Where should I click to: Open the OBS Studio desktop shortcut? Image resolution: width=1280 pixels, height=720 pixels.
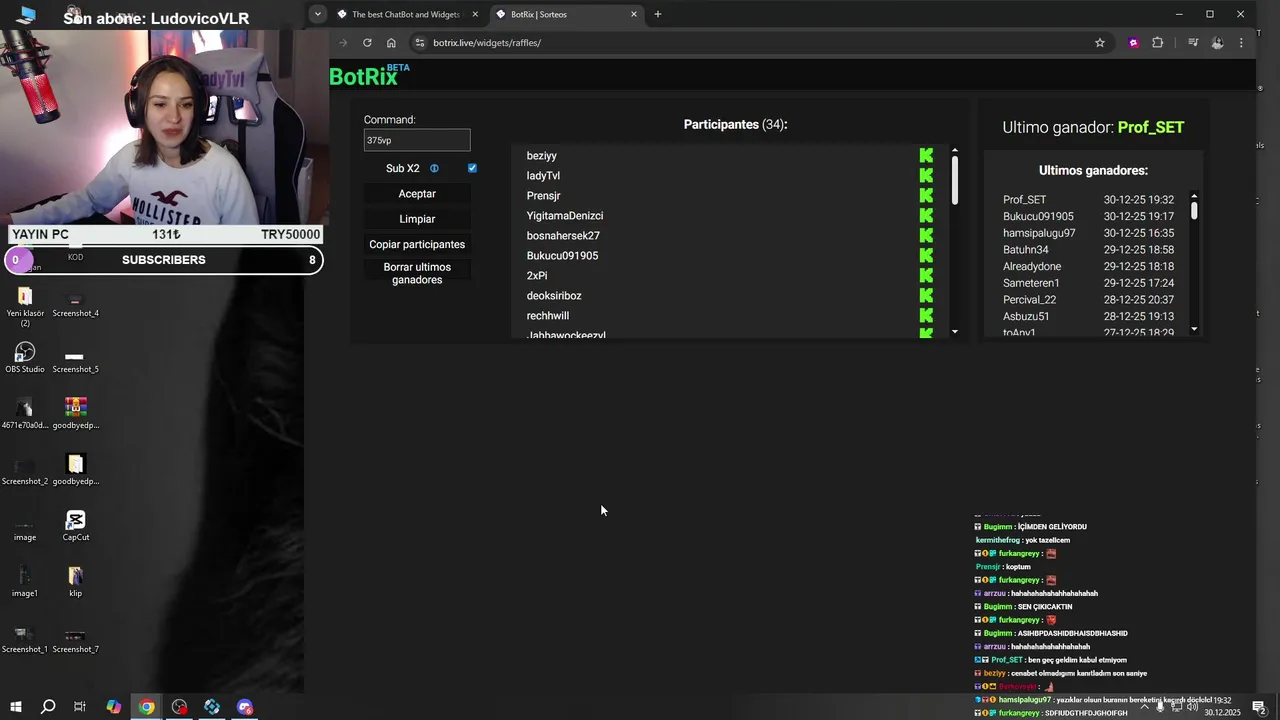tap(25, 357)
